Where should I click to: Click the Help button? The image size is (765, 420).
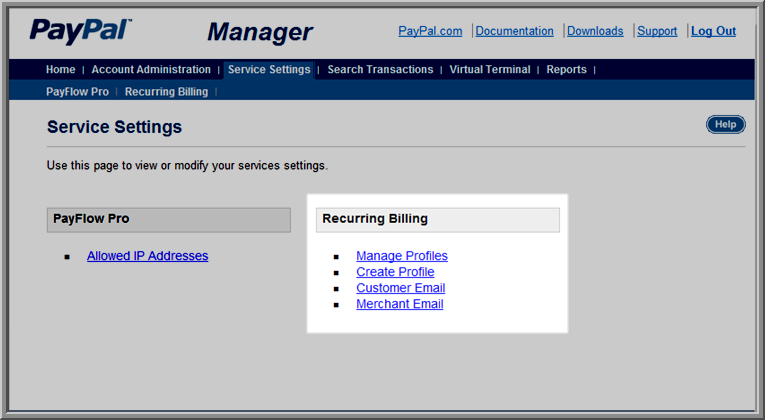(725, 124)
